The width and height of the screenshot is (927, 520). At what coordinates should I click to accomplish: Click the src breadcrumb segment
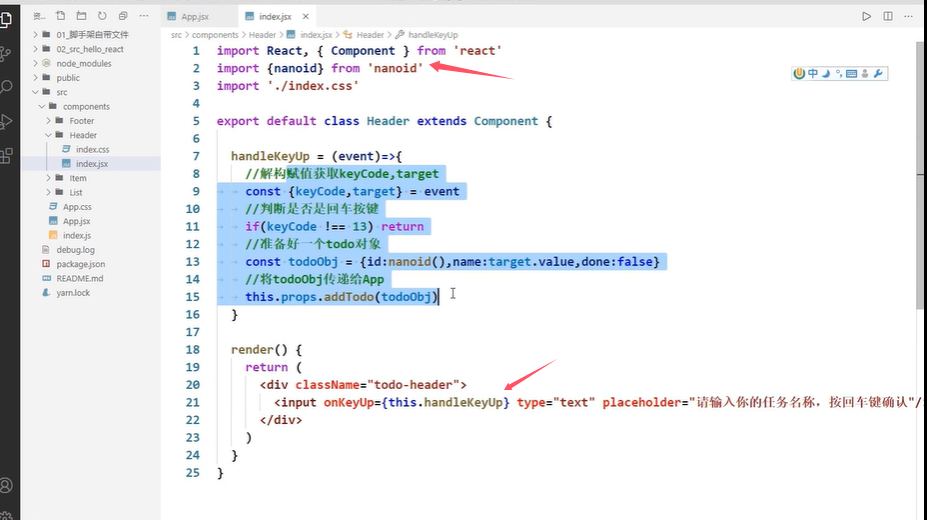click(x=176, y=35)
